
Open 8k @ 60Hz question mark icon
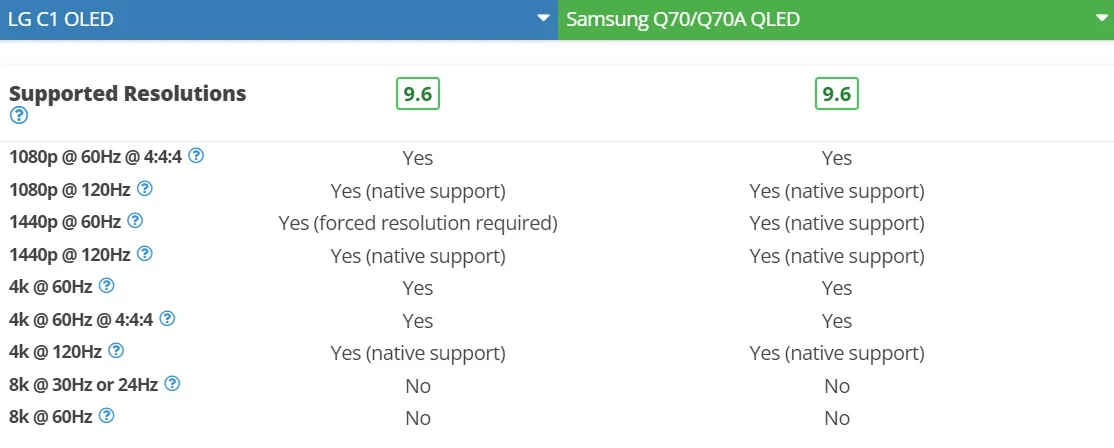click(x=107, y=416)
